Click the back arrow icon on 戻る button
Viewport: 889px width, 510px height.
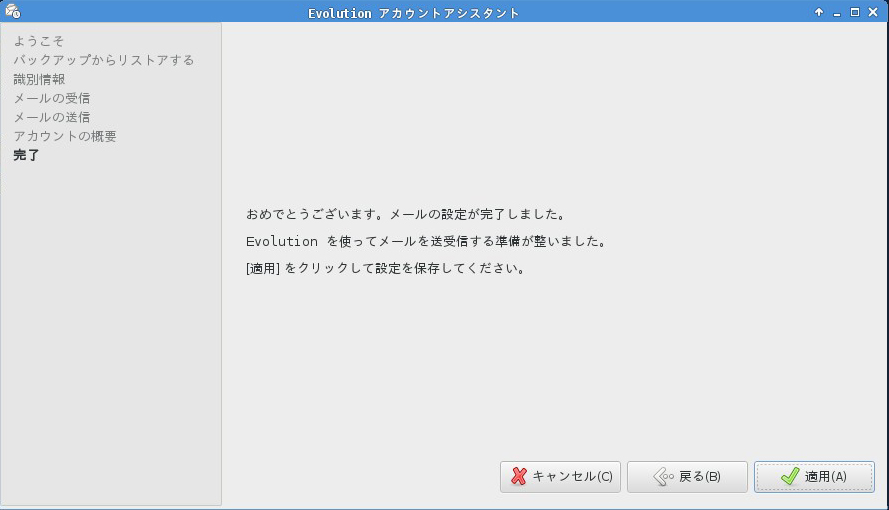[x=662, y=477]
